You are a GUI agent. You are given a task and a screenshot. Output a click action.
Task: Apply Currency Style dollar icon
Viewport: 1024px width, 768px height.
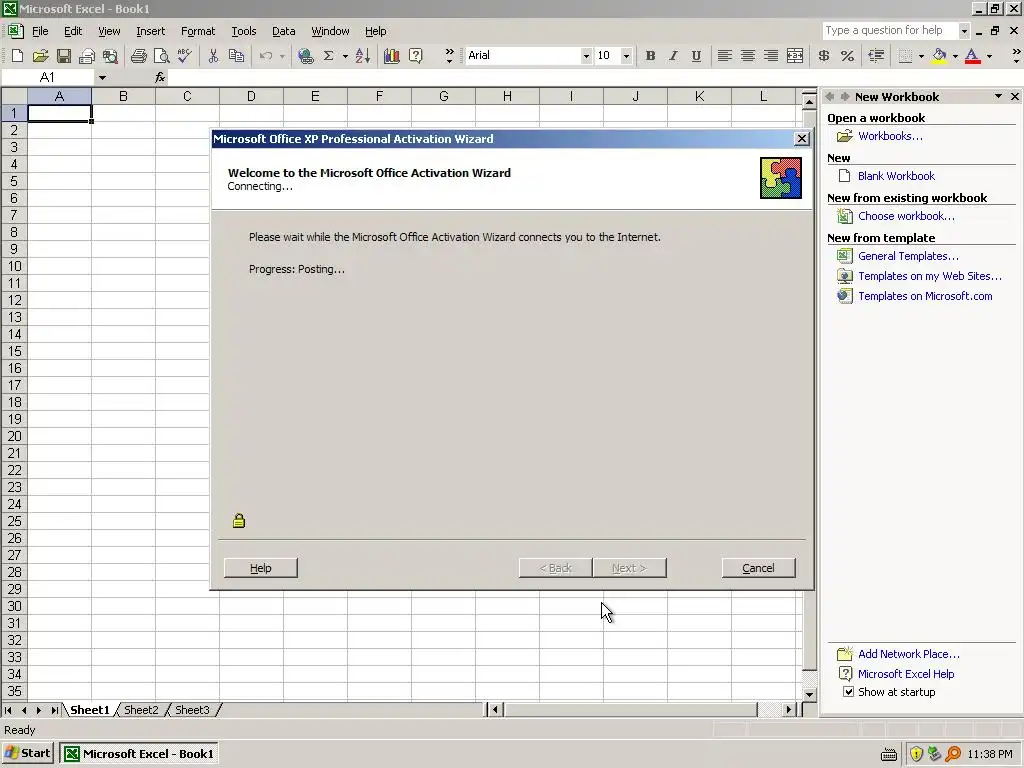[x=824, y=56]
